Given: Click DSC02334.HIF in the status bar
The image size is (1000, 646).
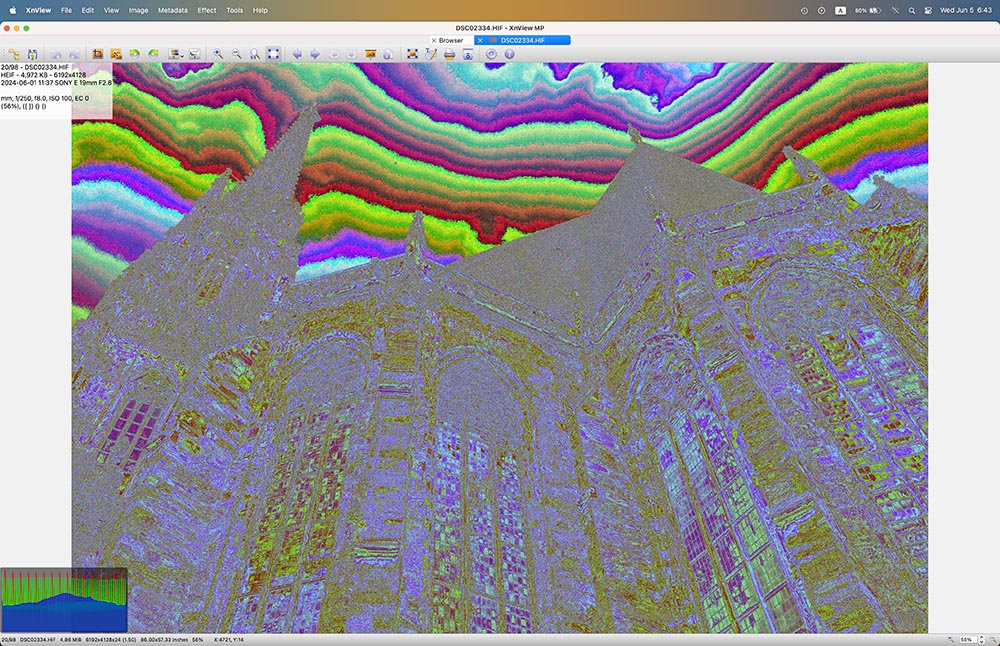Looking at the screenshot, I should (38, 639).
